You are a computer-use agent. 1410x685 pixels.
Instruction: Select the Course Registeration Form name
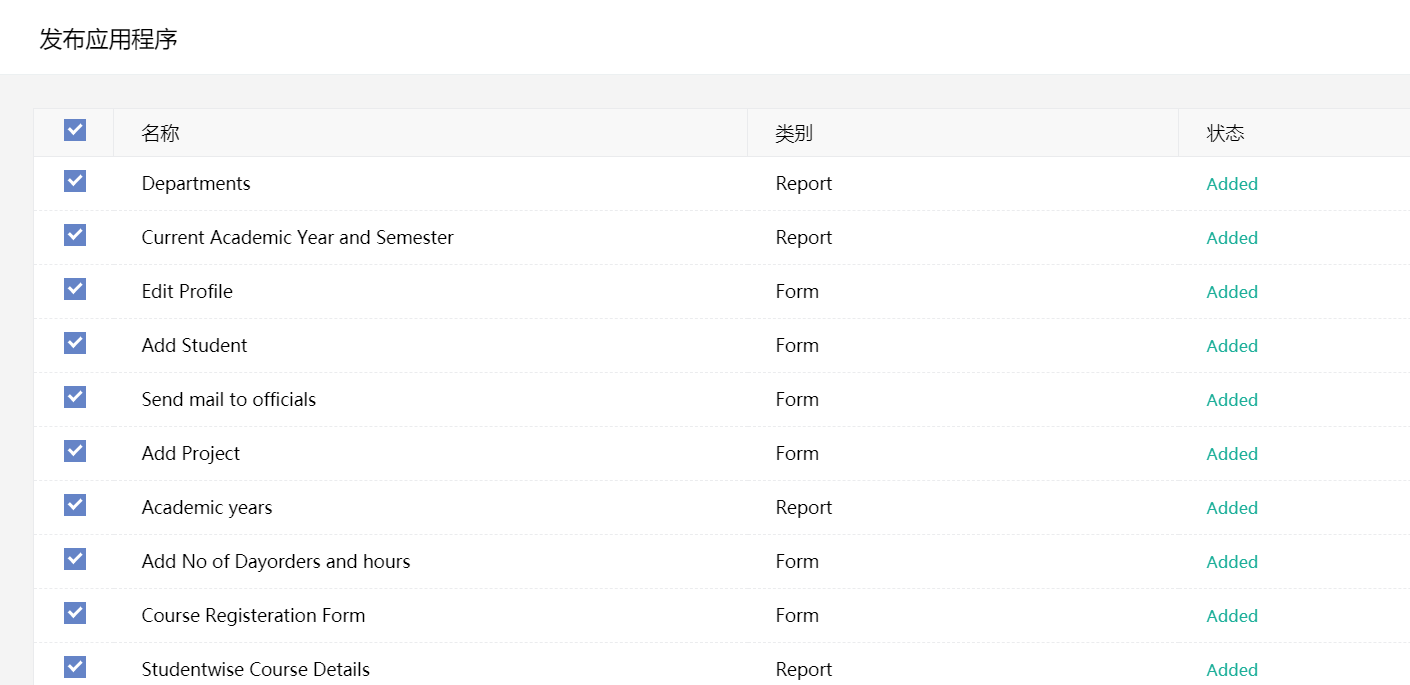coord(253,615)
